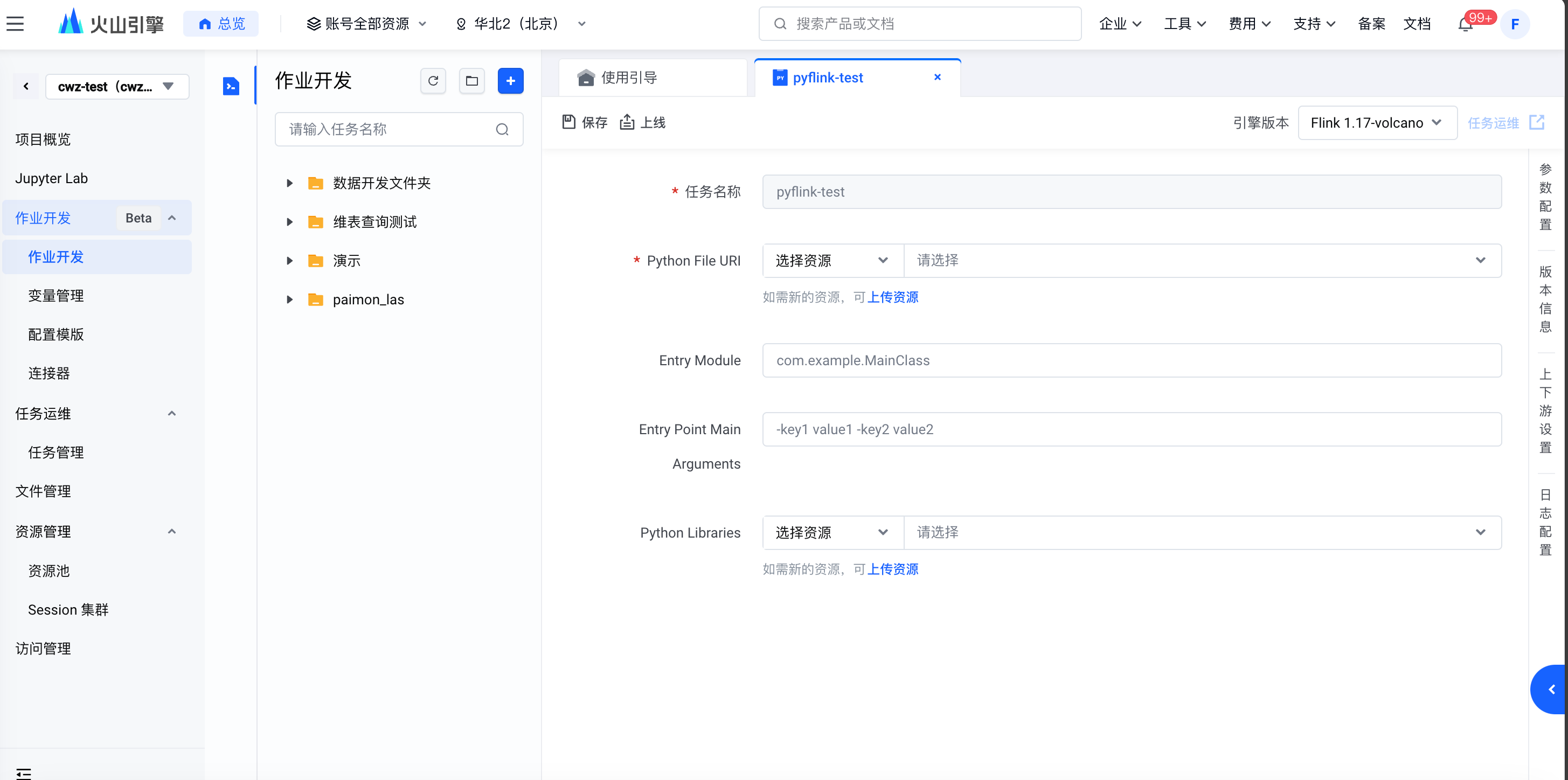Image resolution: width=1568 pixels, height=780 pixels.
Task: Open 访问管理 in sidebar
Action: pos(43,649)
